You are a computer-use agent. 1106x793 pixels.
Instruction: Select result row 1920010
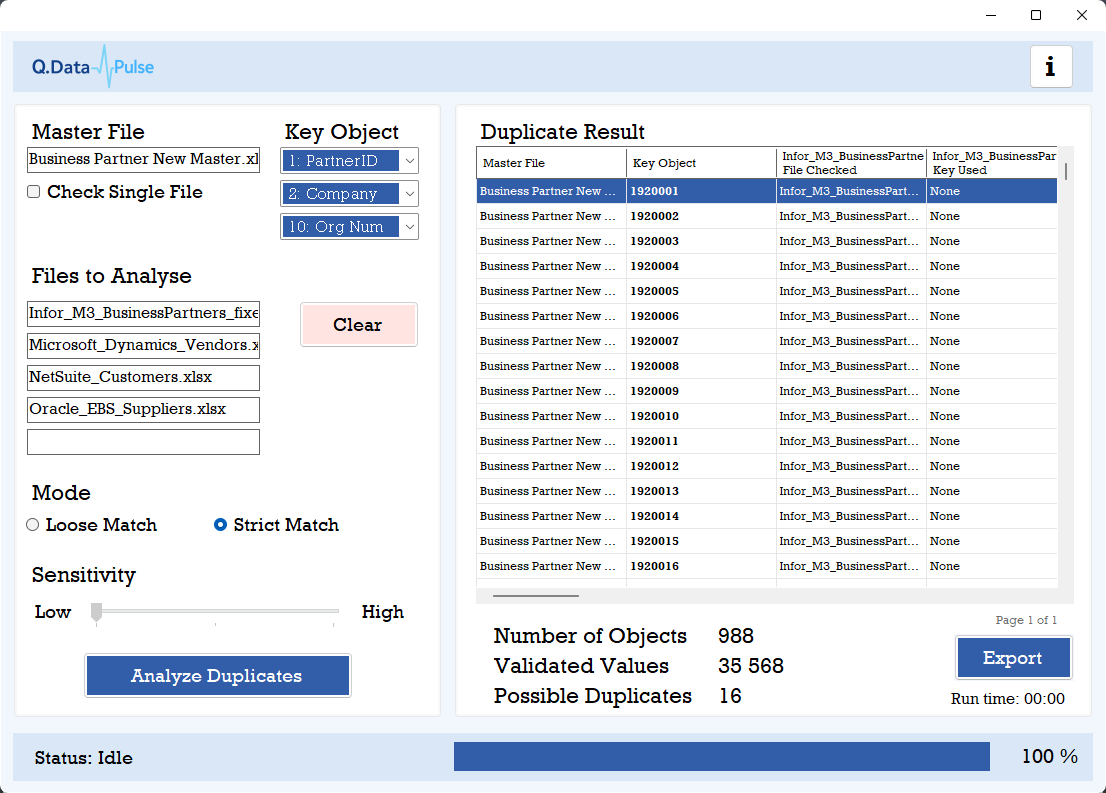(x=767, y=416)
